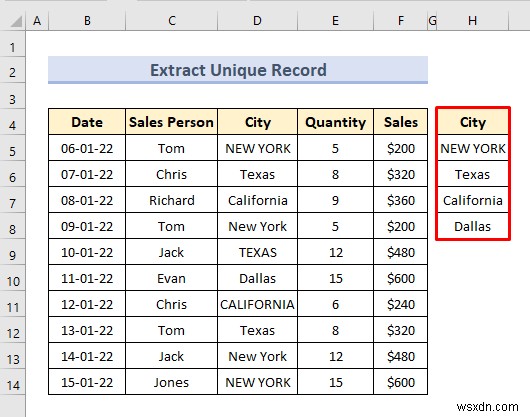Select date cell 08-01-22
This screenshot has height=417, width=530.
87,200
